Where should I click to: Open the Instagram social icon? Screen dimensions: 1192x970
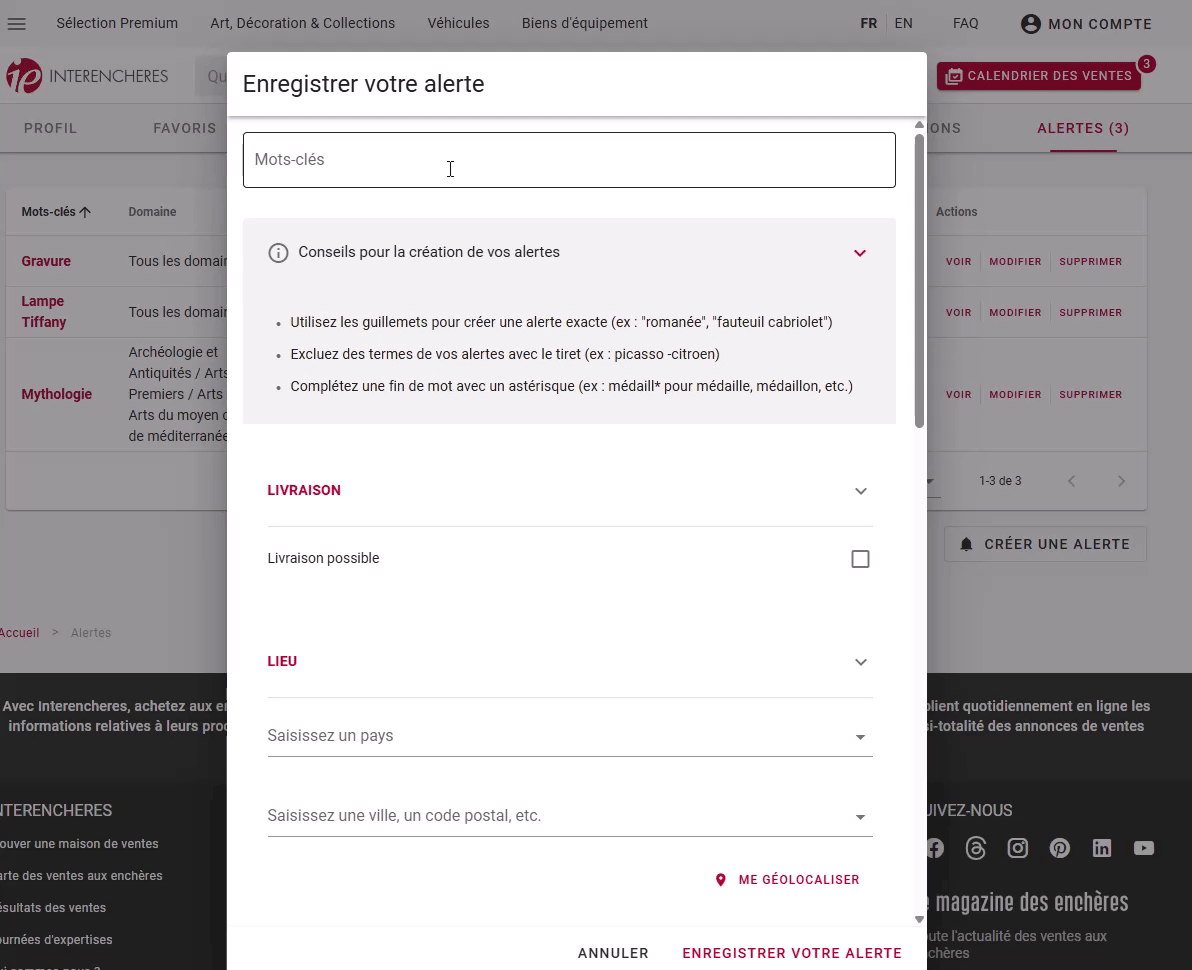[x=1018, y=848]
